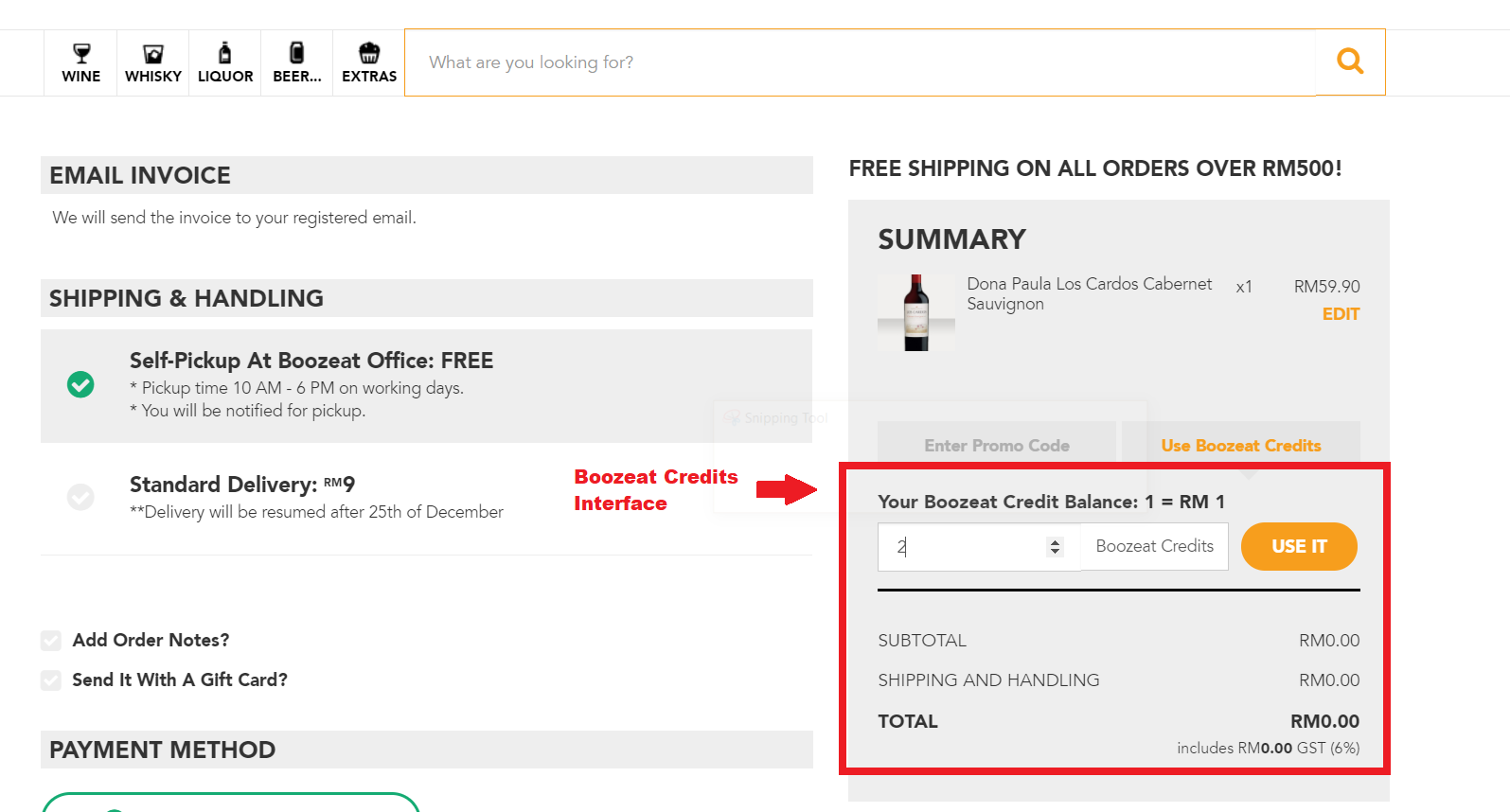Switch to Use Boozeat Credits tab
The width and height of the screenshot is (1510, 812).
[x=1240, y=445]
